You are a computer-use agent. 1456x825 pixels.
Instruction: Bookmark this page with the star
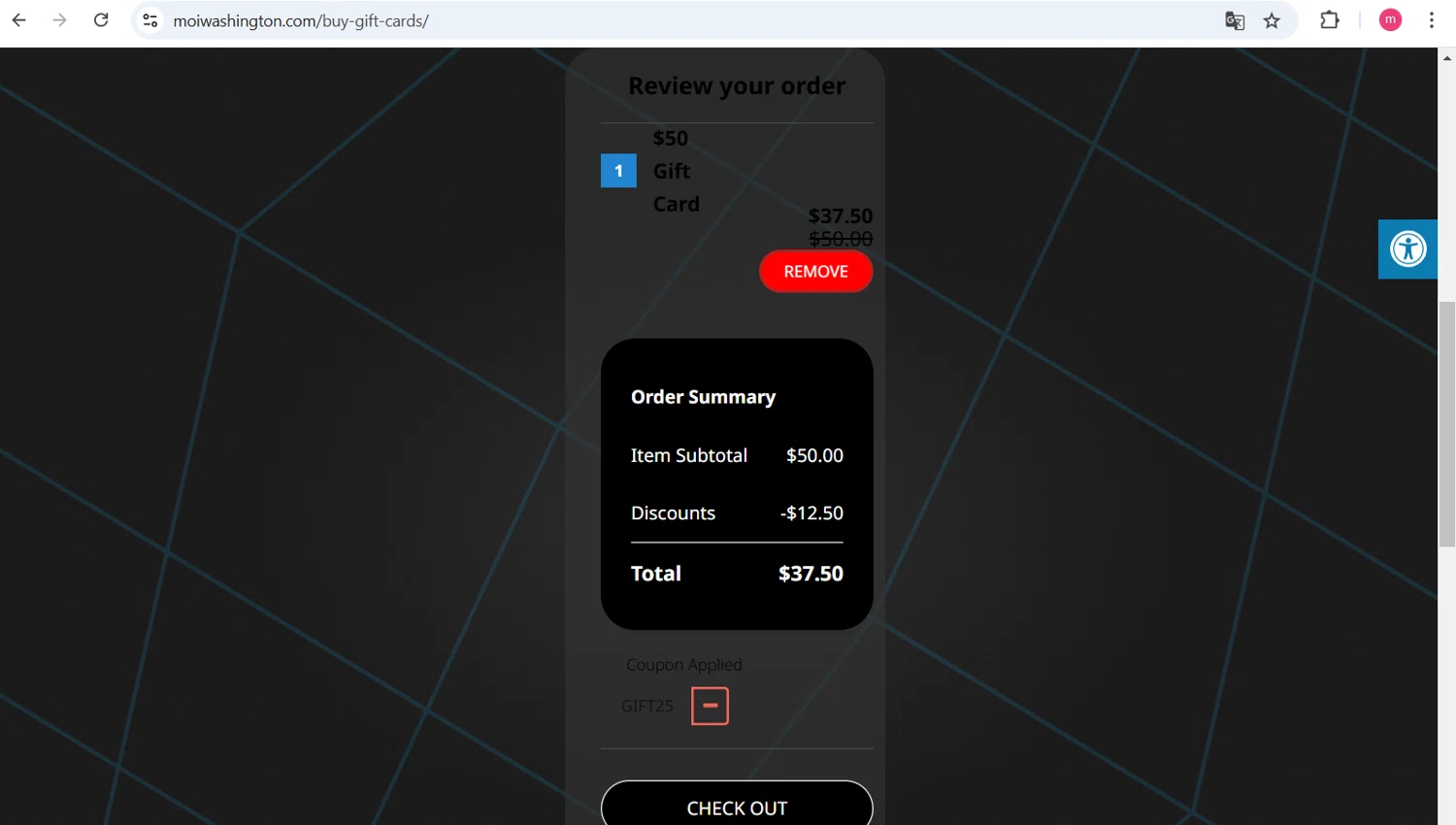click(x=1272, y=20)
